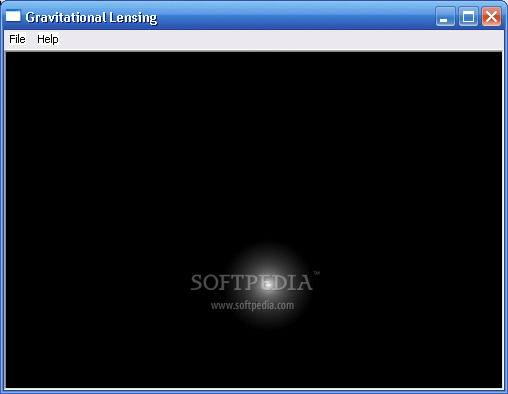The height and width of the screenshot is (394, 508).
Task: Maximize the Gravitational Lensing window
Action: [468, 16]
